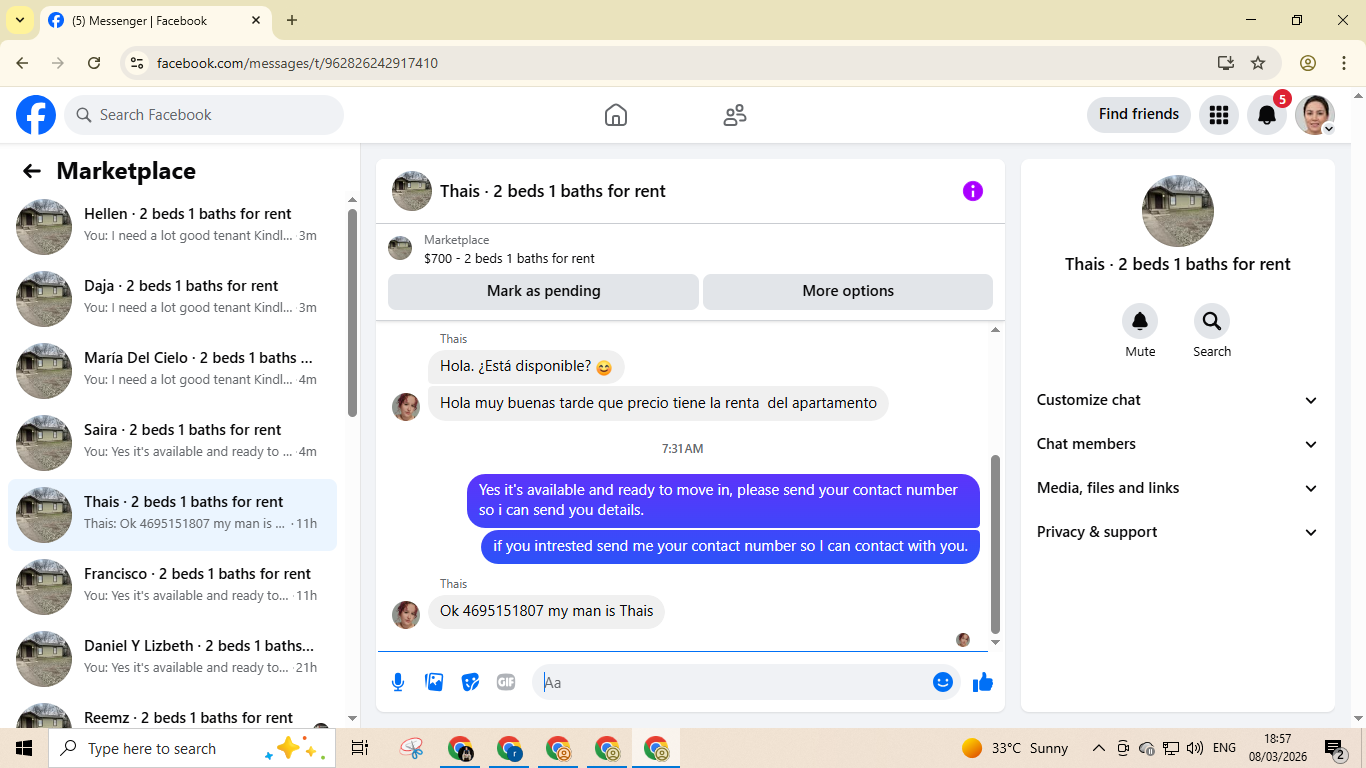Choose a GIF icon
Screen dimensions: 1366x768
click(506, 682)
